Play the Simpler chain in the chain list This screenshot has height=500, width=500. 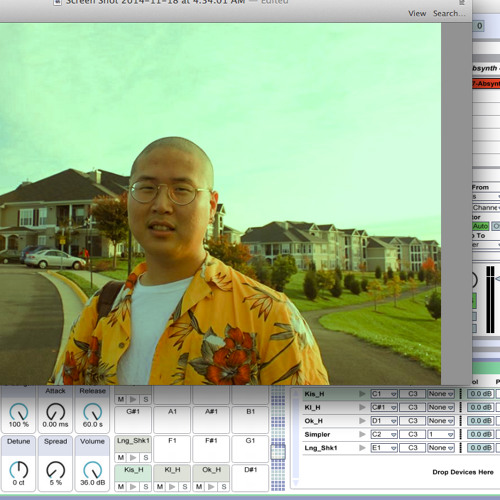click(362, 434)
